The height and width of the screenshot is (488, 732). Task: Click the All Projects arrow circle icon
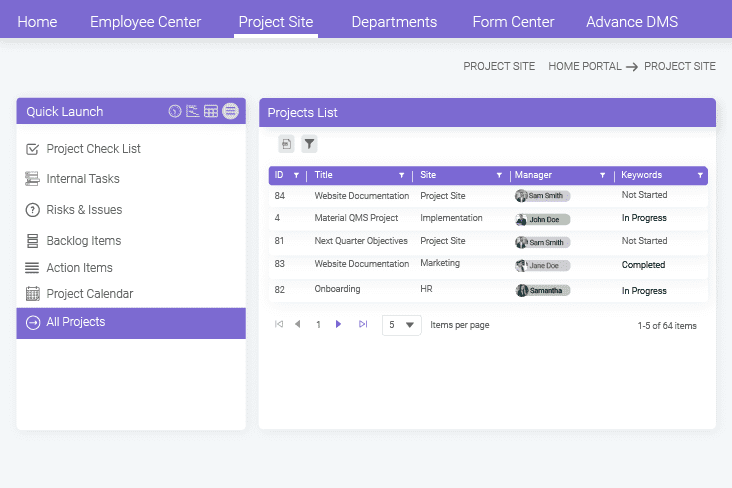33,323
